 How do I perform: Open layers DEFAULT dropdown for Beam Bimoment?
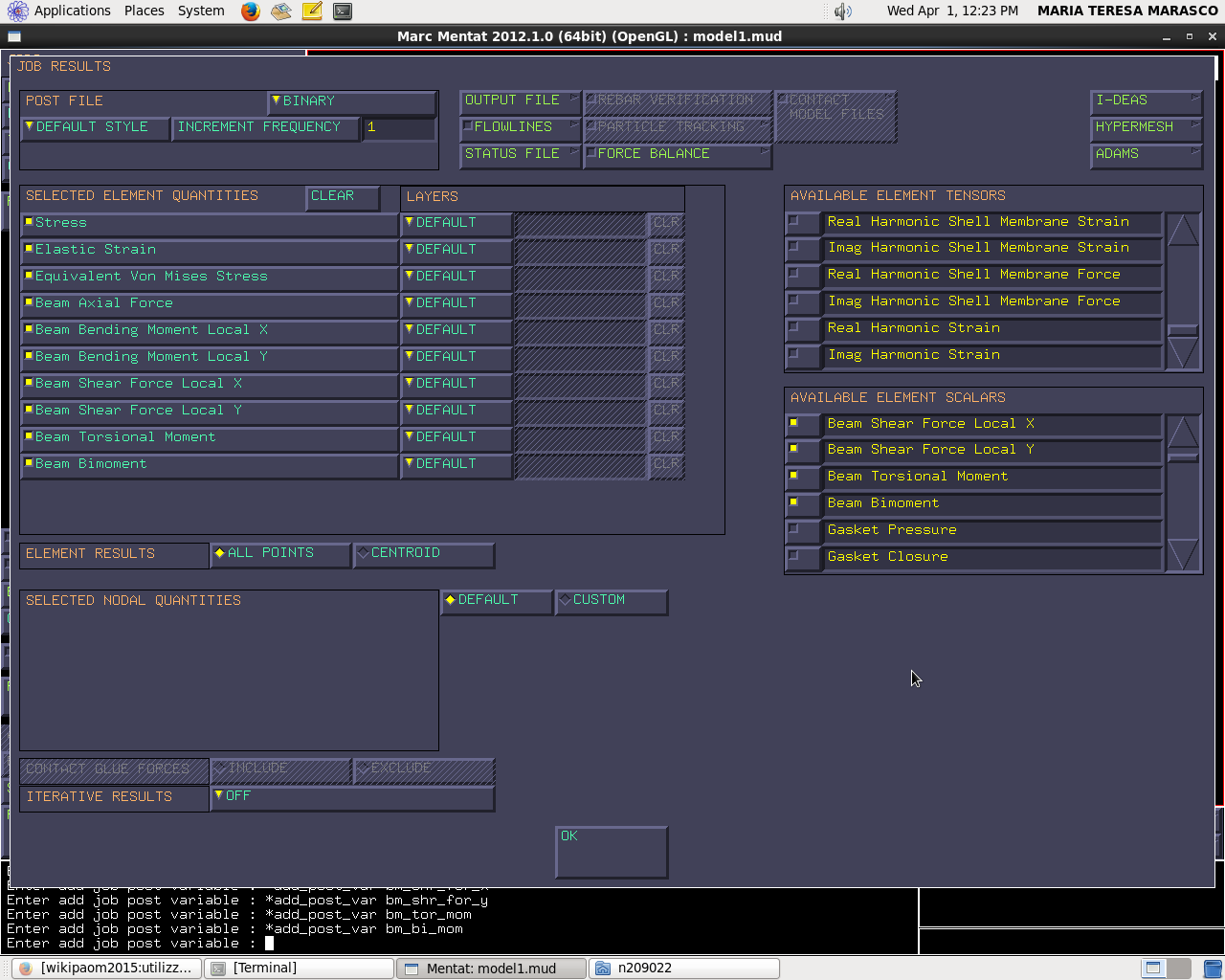pyautogui.click(x=456, y=464)
